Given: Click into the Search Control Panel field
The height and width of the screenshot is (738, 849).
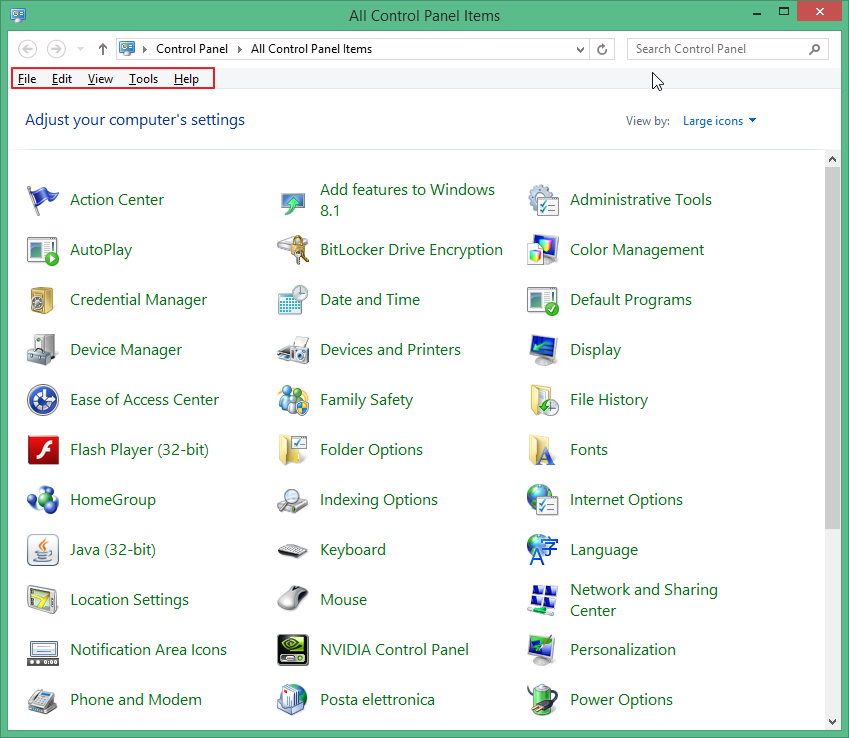Looking at the screenshot, I should (718, 49).
